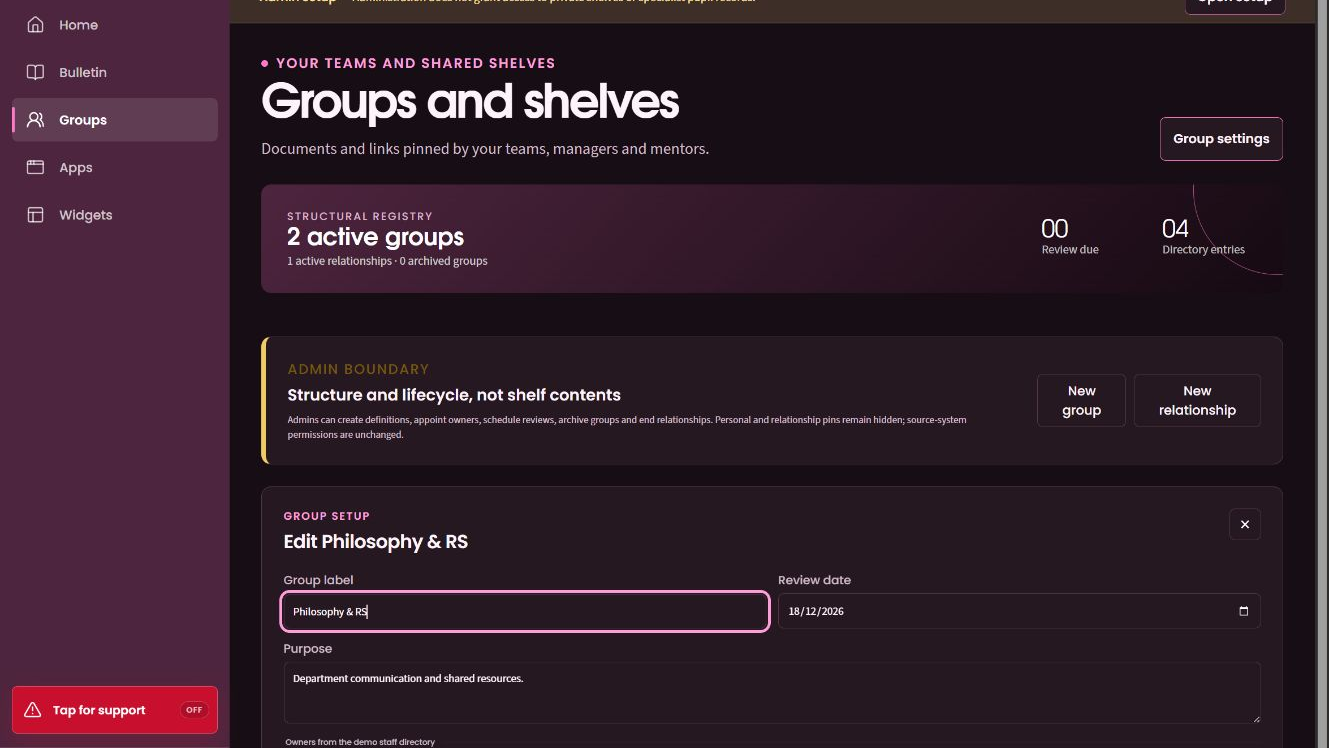Open the calendar picker in Review date
Viewport: 1329px width, 748px height.
[x=1243, y=611]
